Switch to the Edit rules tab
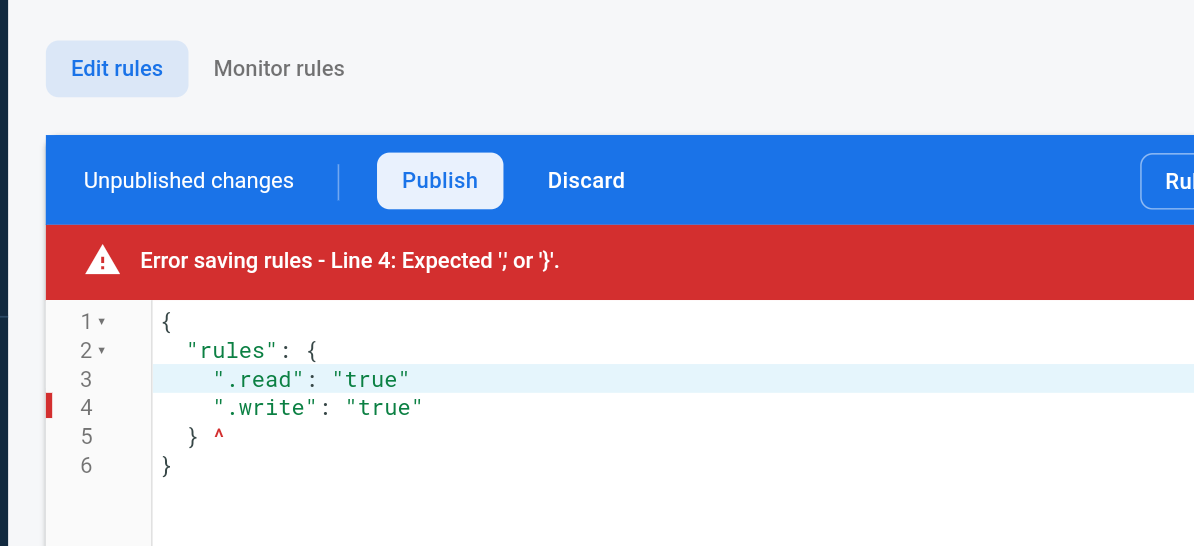Image resolution: width=1194 pixels, height=546 pixels. pyautogui.click(x=117, y=69)
